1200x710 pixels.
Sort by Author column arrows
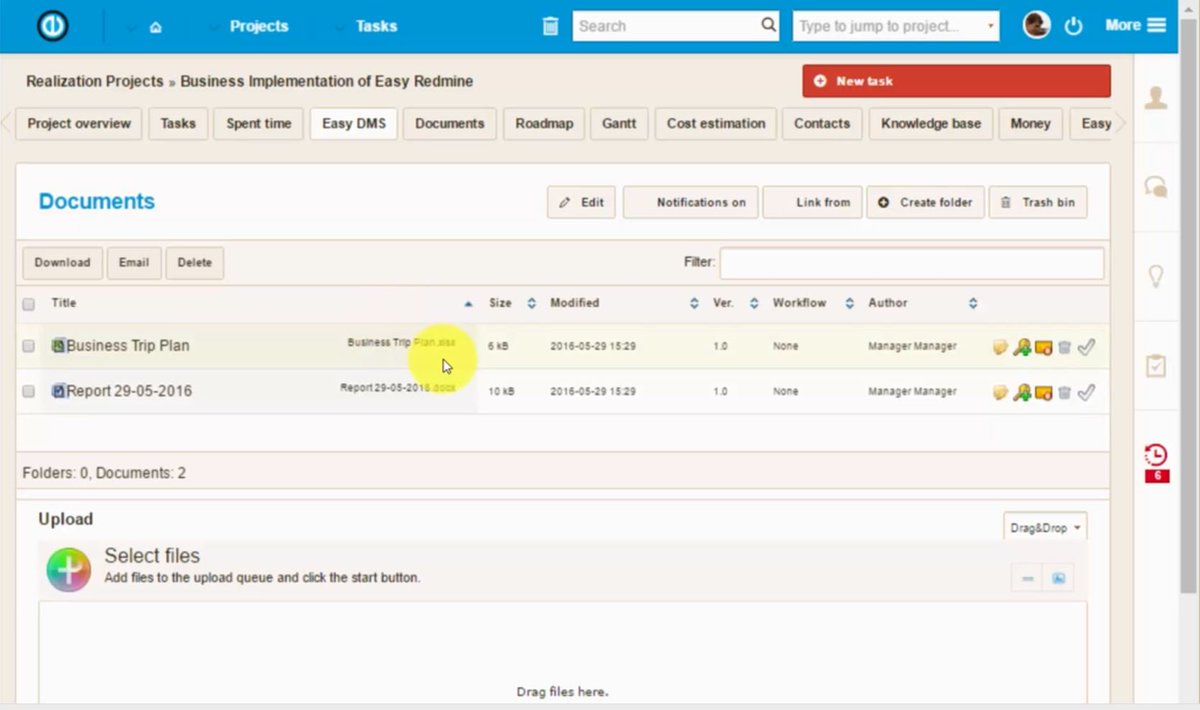[973, 303]
